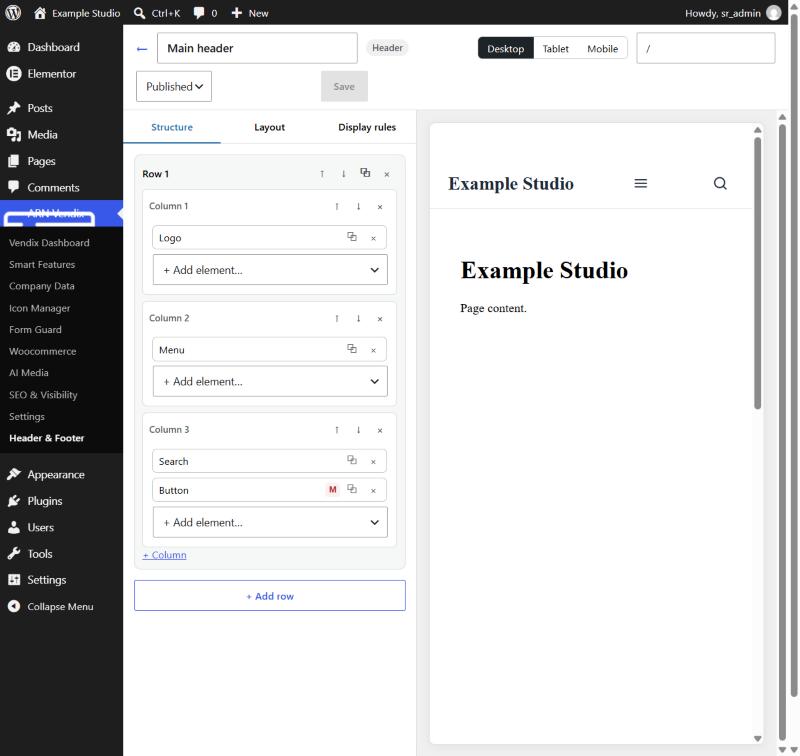Viewport: 800px width, 756px height.
Task: Click the + Column link
Action: click(165, 555)
